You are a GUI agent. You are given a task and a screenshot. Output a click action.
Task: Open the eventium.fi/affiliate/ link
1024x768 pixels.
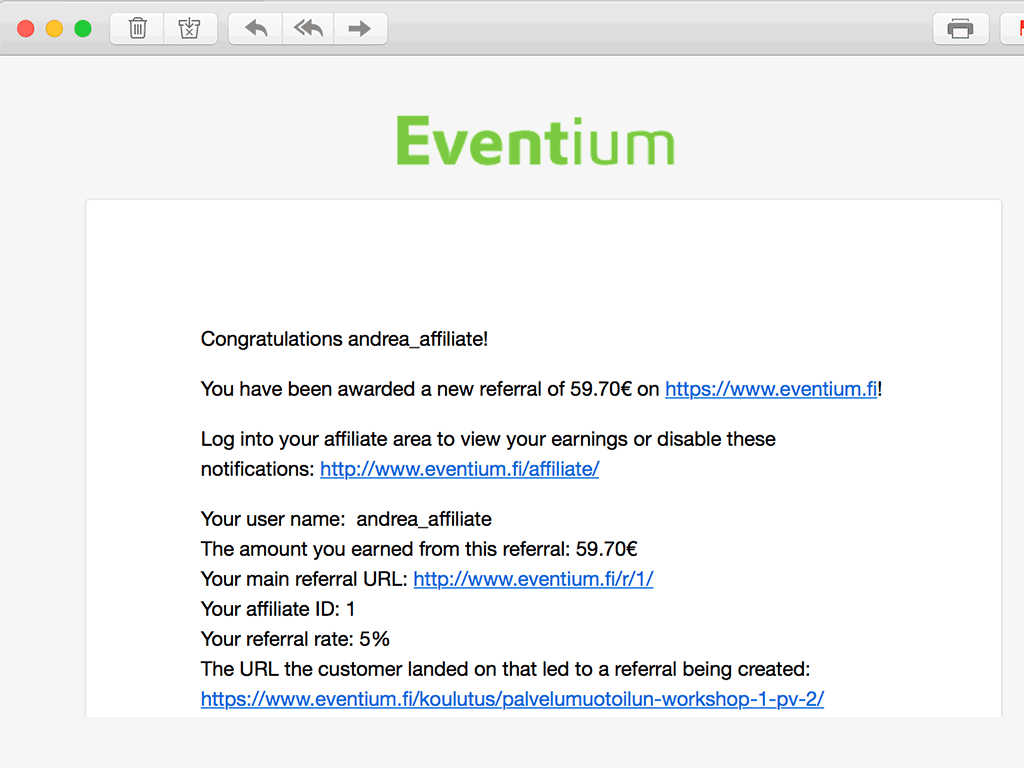click(x=459, y=469)
